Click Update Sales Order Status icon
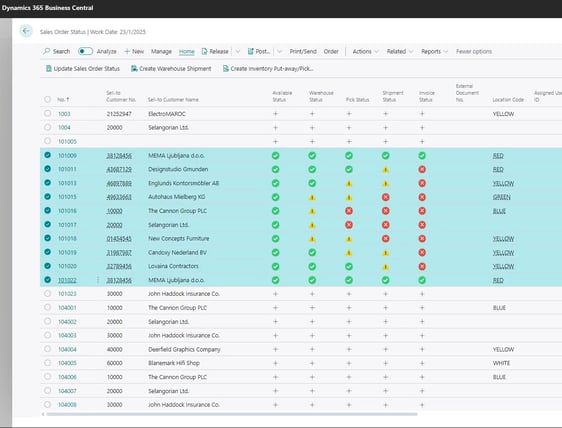562x428 pixels. pos(49,68)
